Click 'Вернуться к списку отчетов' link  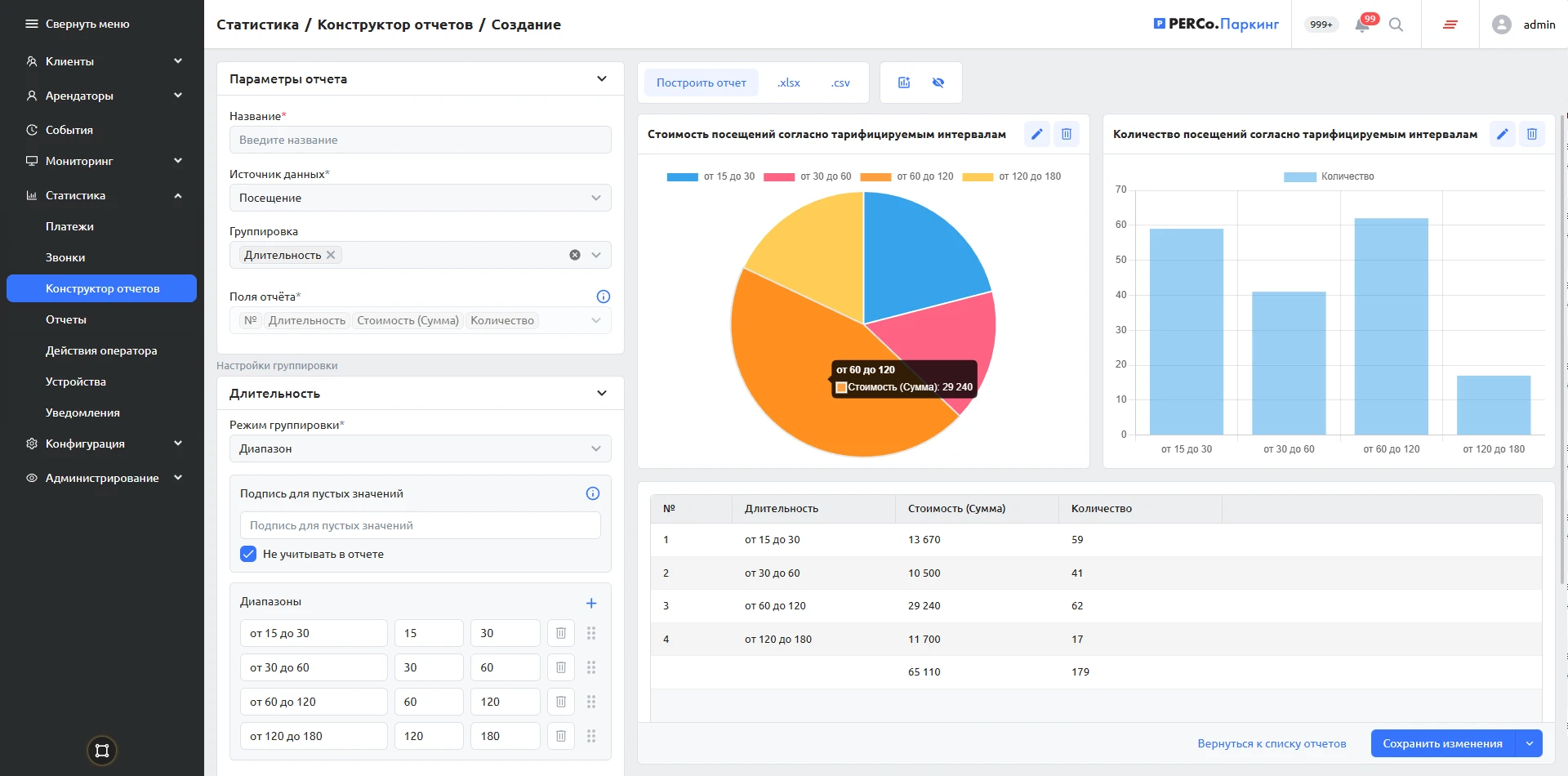(1272, 743)
